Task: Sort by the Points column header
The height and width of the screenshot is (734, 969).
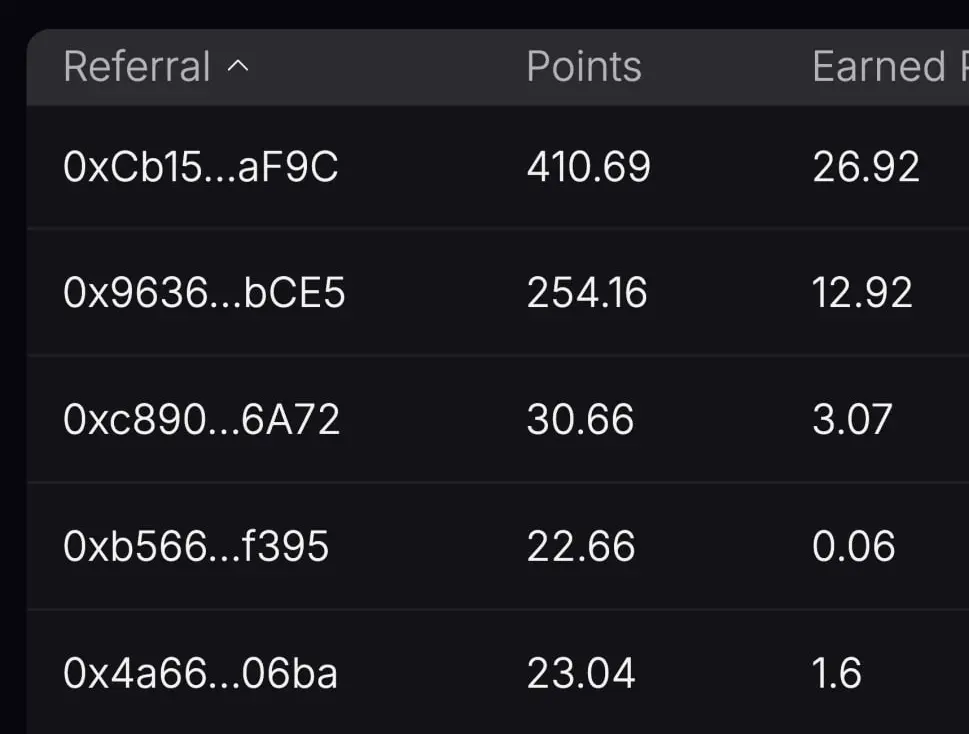Action: [583, 66]
